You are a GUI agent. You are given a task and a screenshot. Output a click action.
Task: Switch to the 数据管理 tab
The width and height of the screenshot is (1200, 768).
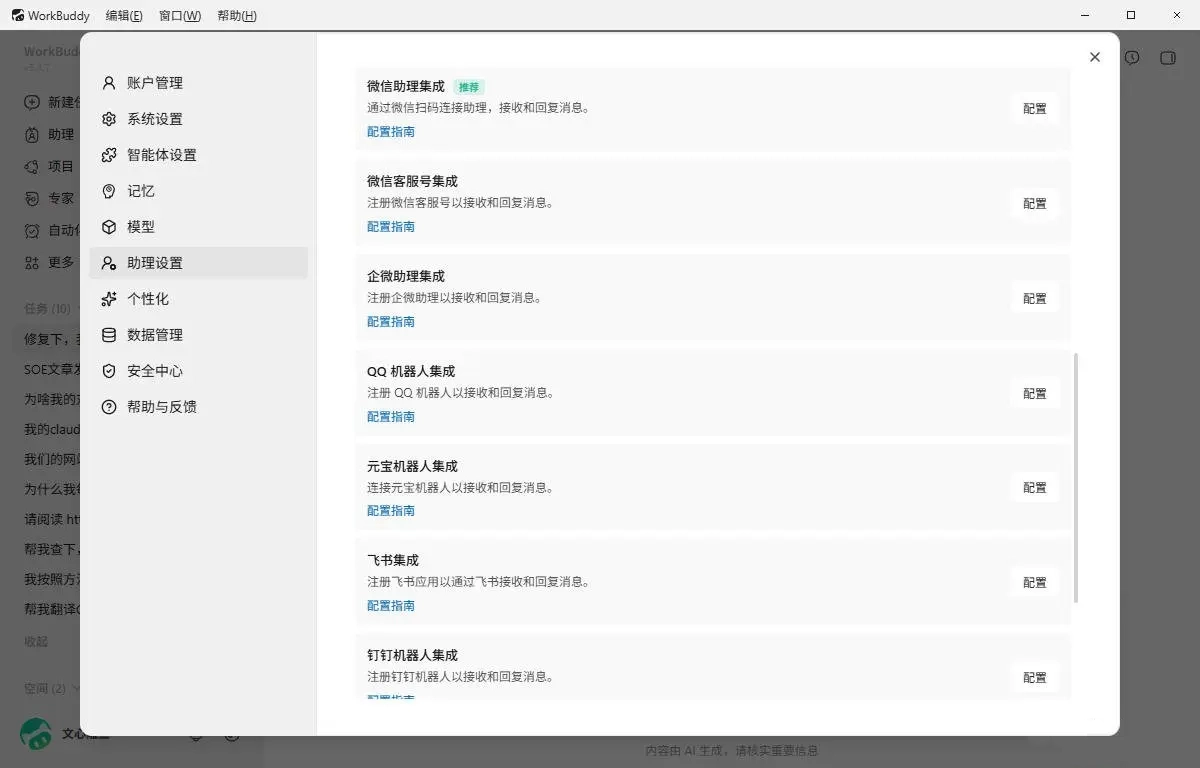199,335
